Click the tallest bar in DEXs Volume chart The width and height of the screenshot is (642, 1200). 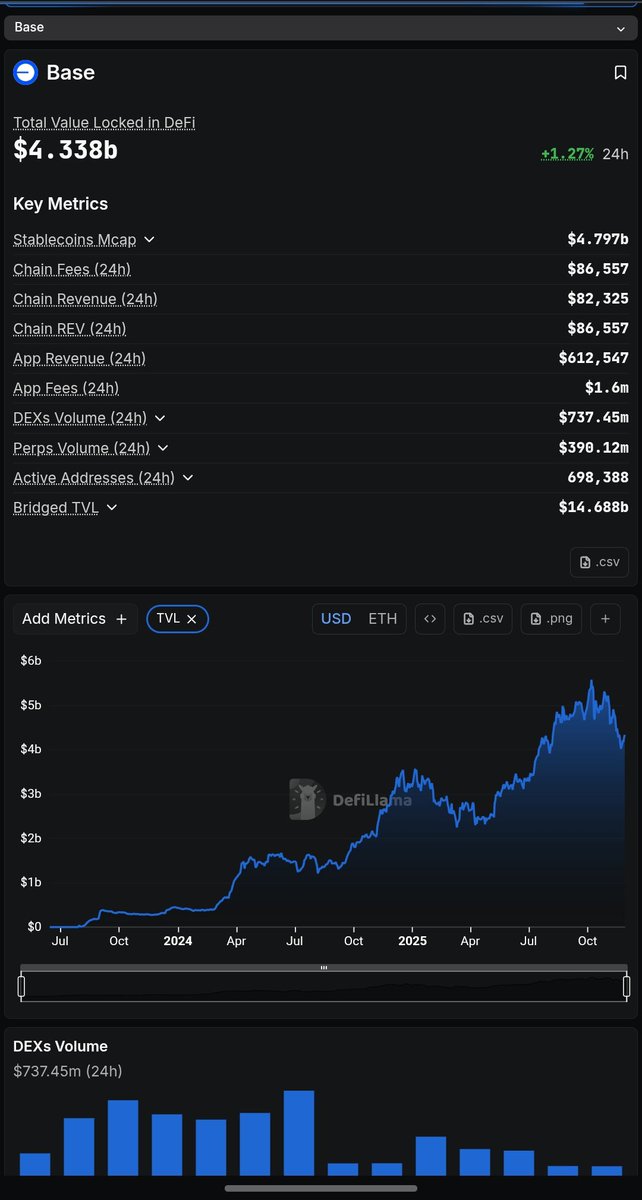(299, 1133)
